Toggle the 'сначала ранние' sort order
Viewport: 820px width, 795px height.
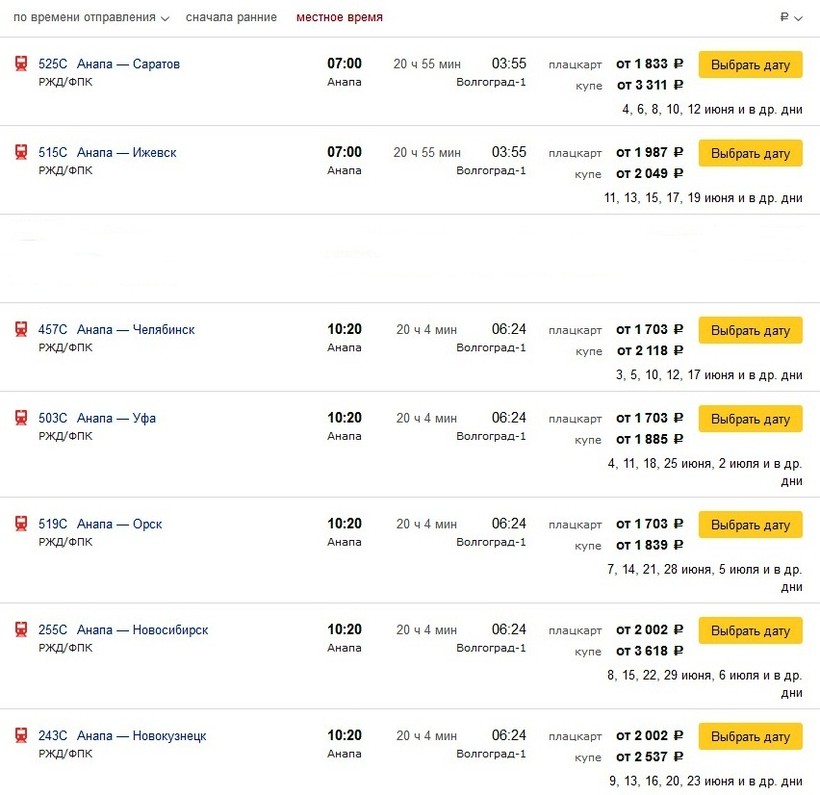231,17
